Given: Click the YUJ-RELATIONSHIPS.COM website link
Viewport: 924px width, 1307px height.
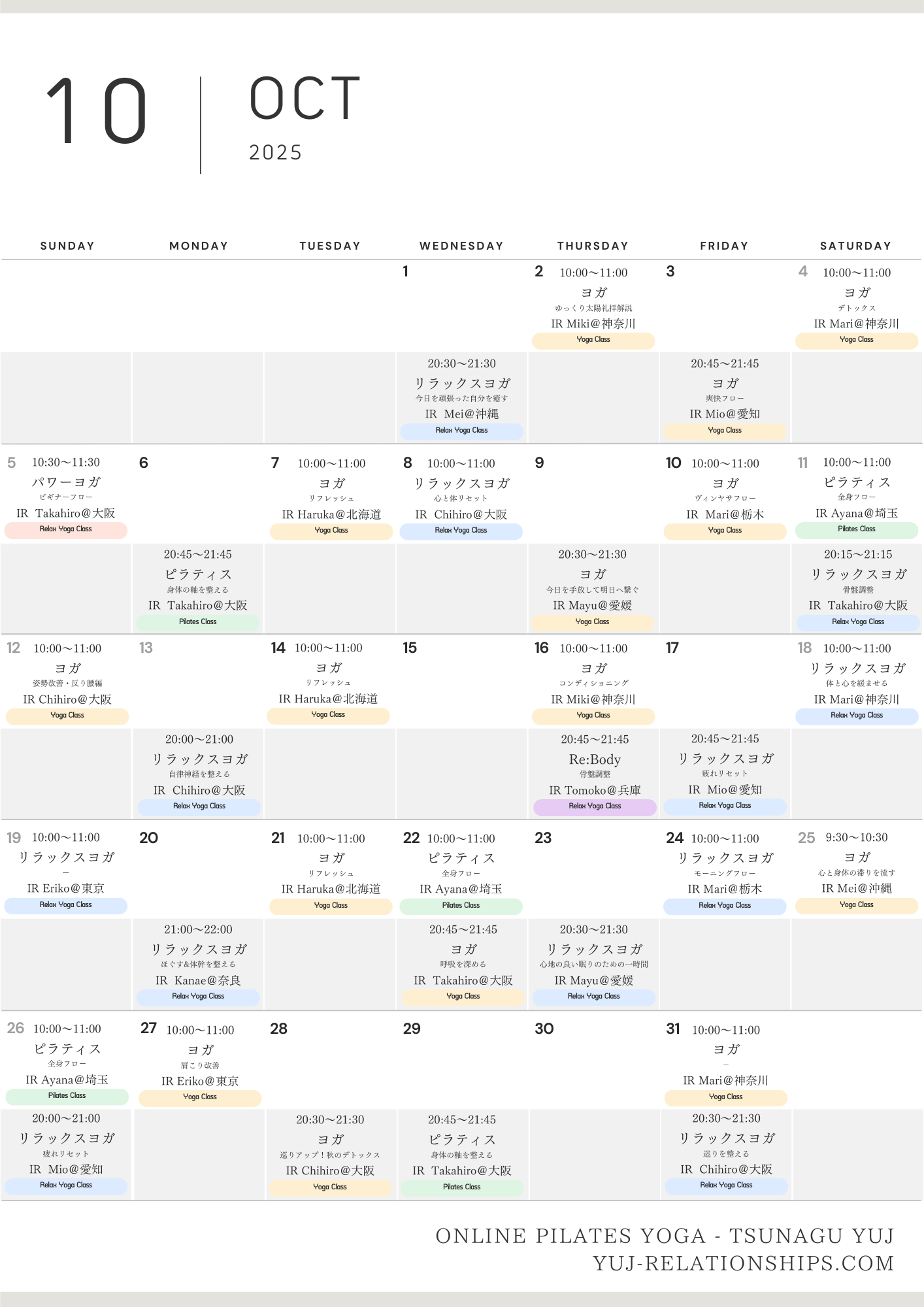Looking at the screenshot, I should click(x=743, y=1263).
